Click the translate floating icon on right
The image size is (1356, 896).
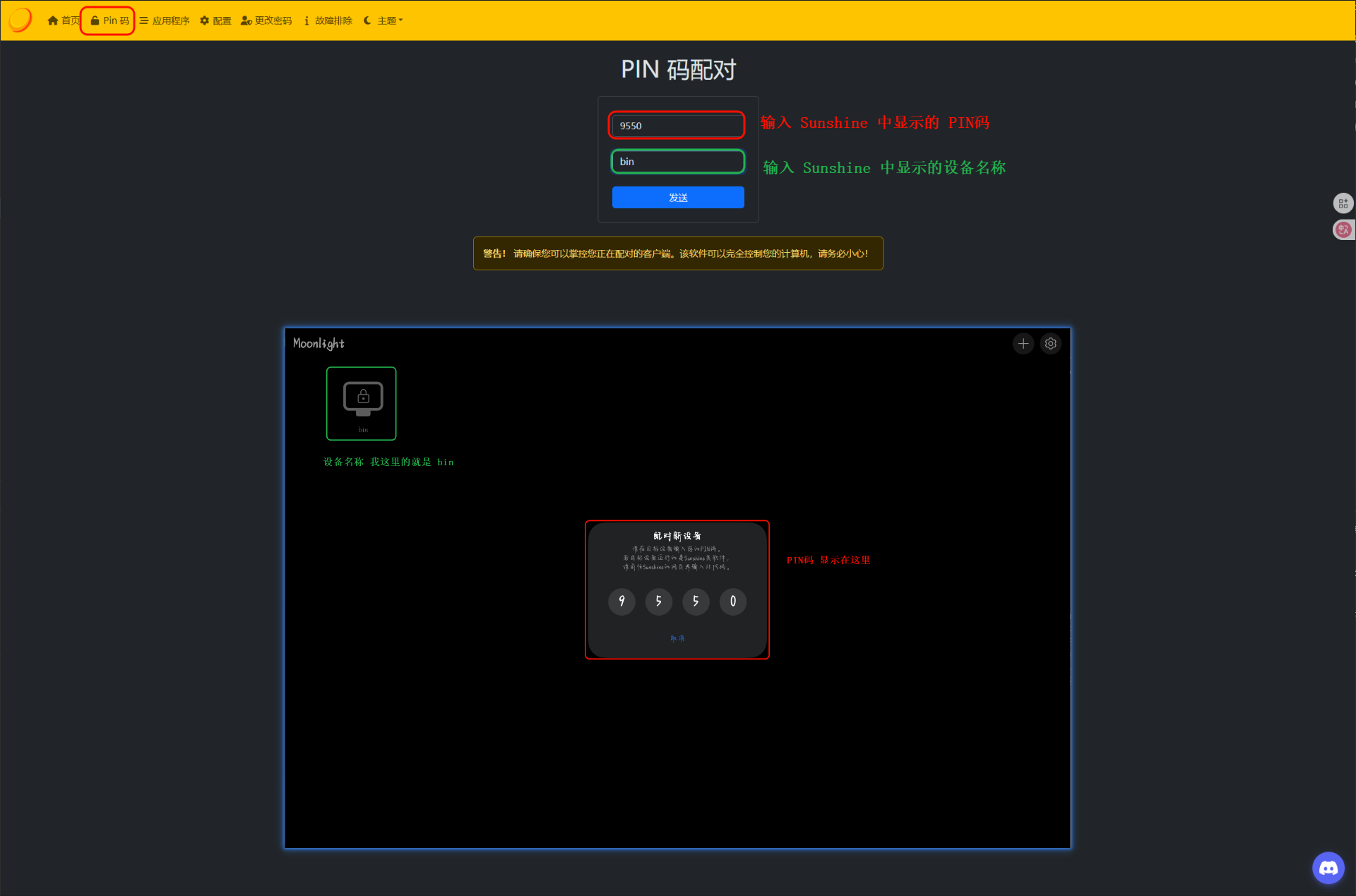[x=1343, y=229]
